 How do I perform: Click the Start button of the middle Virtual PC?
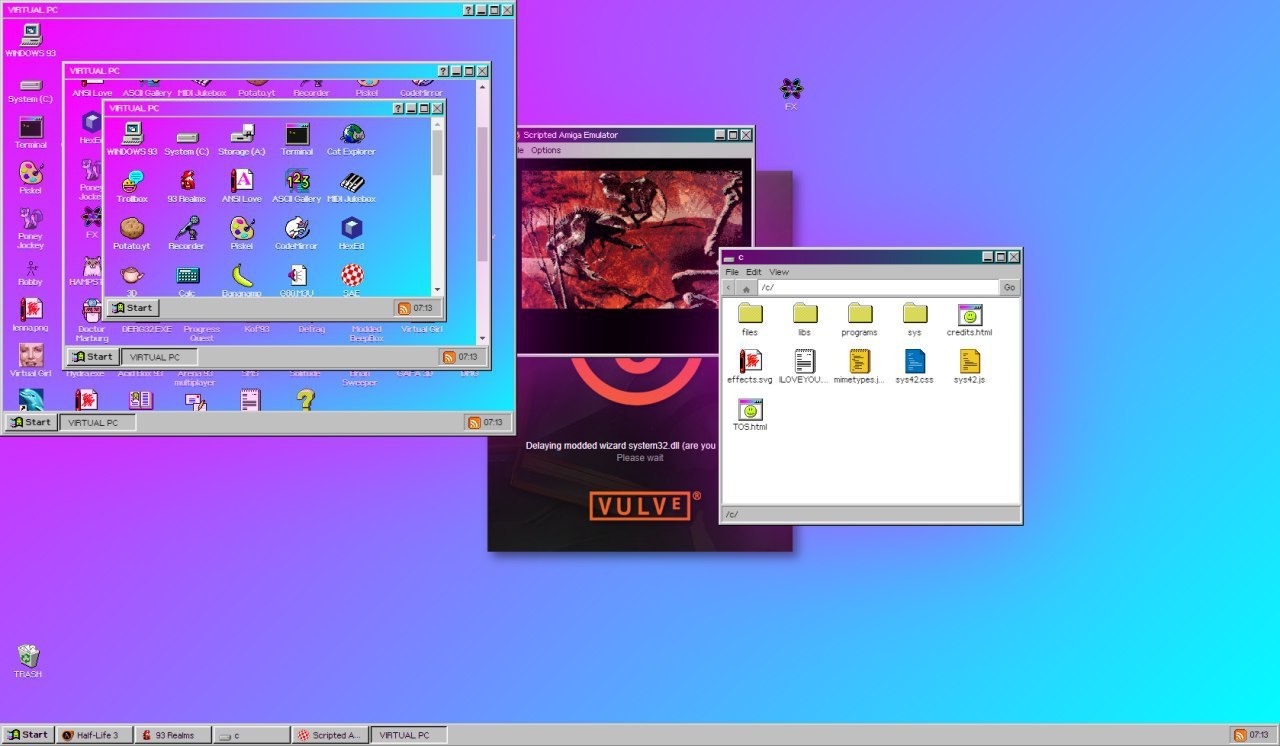(93, 357)
